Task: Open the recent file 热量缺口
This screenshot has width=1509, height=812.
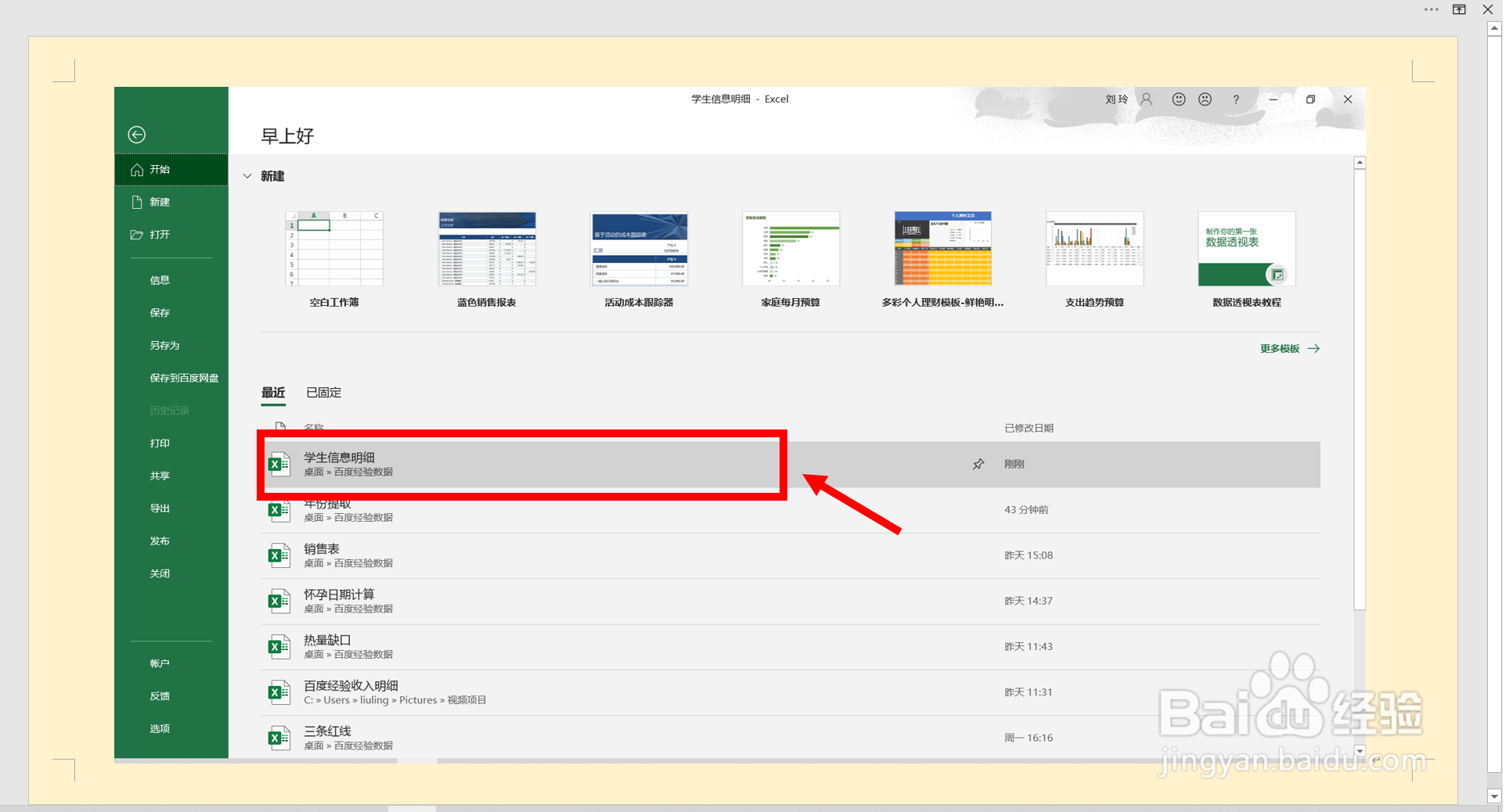Action: click(x=791, y=647)
